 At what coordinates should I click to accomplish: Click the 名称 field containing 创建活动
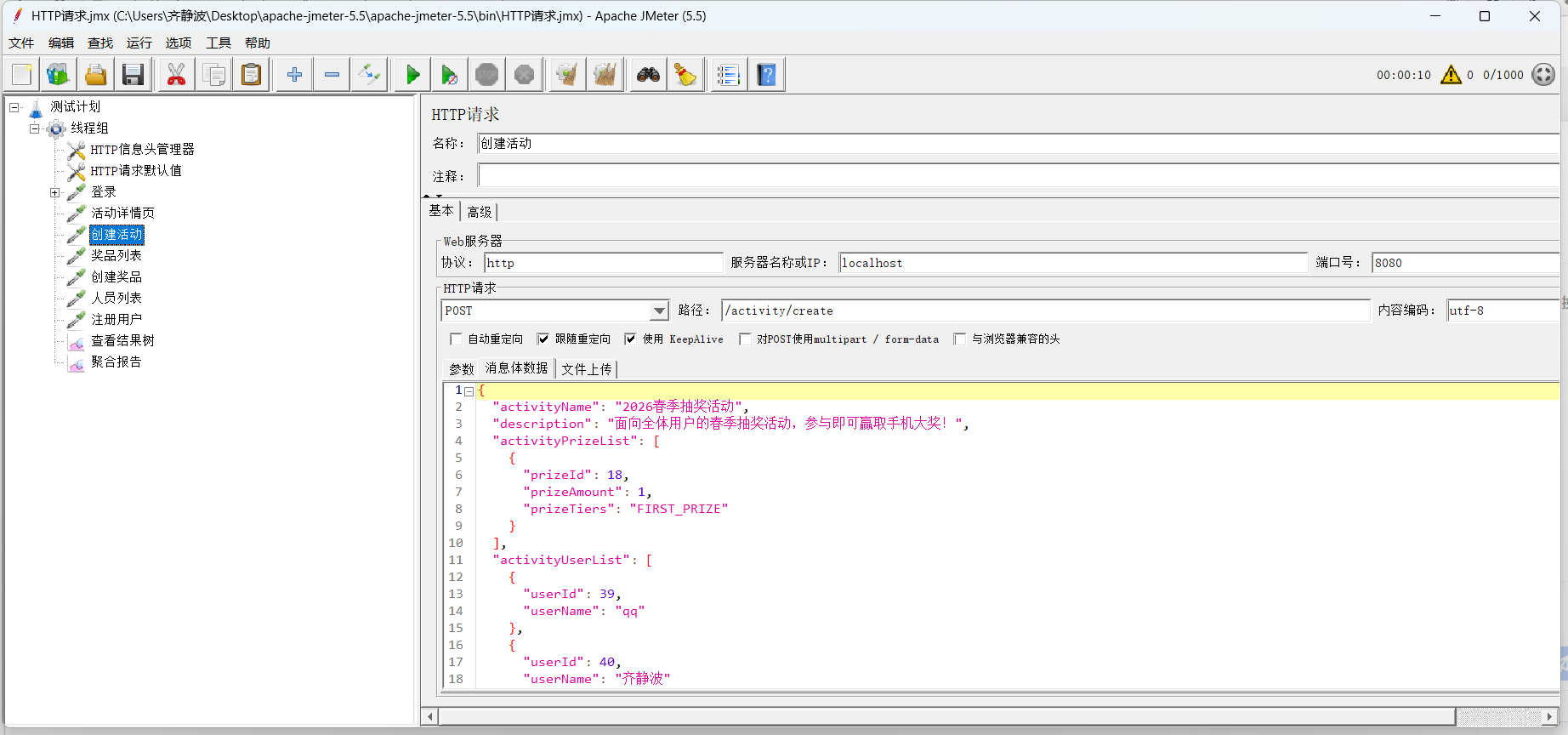pyautogui.click(x=1019, y=144)
